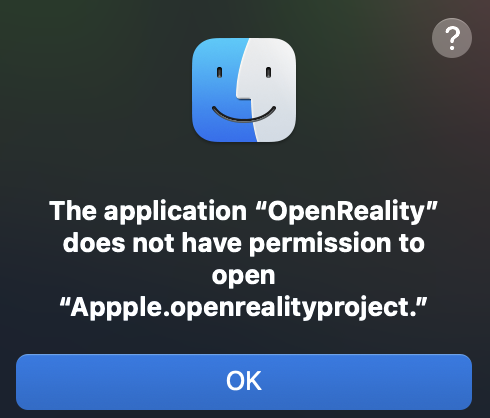Click the Finder face's right eye

[x=268, y=73]
